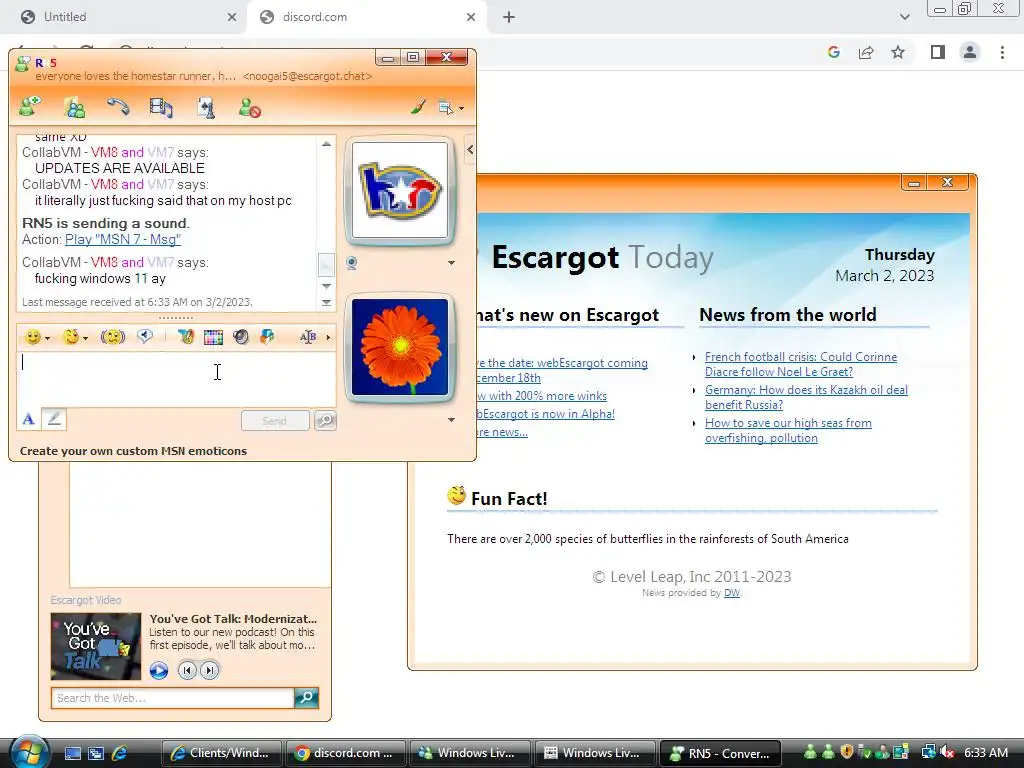Switch to the discord.com browser tab
Screen dimensions: 1024x768
click(366, 17)
